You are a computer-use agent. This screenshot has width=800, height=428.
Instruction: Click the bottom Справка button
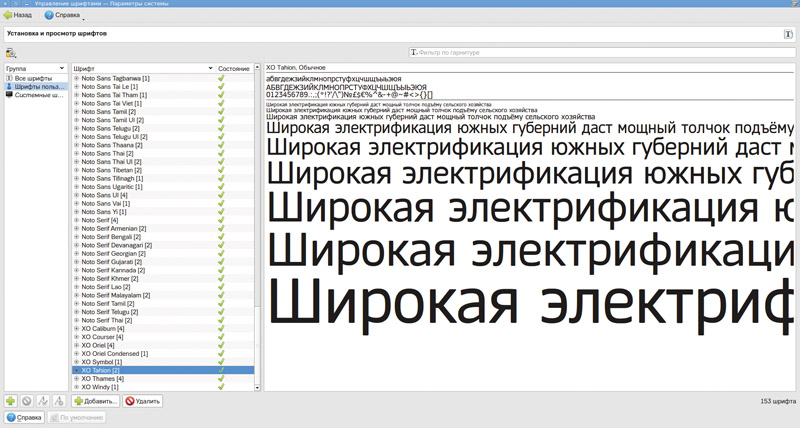pos(24,417)
